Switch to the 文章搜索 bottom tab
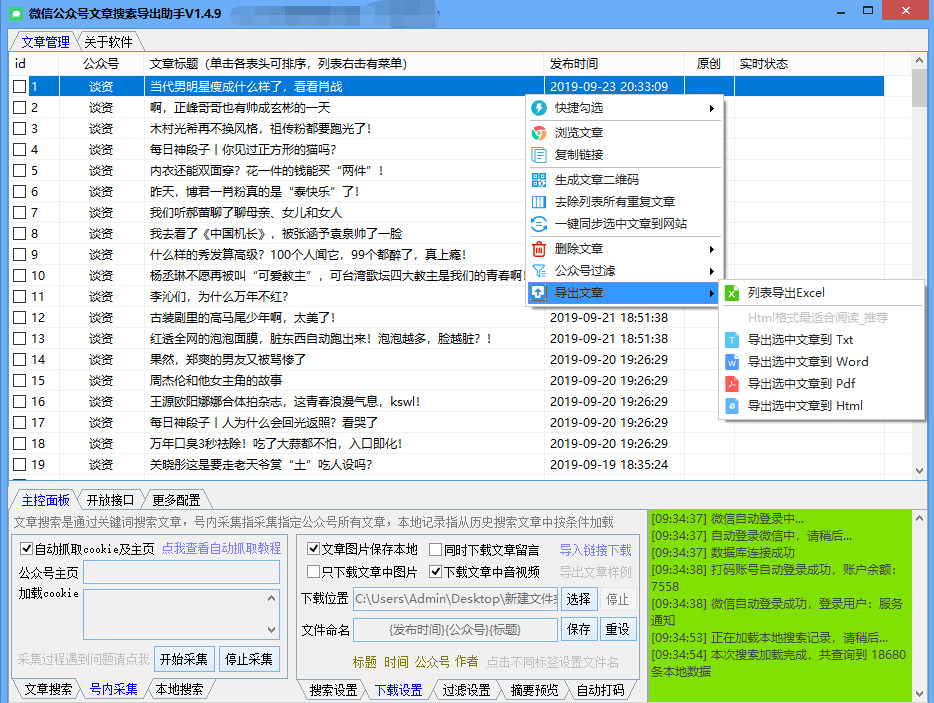 click(48, 689)
